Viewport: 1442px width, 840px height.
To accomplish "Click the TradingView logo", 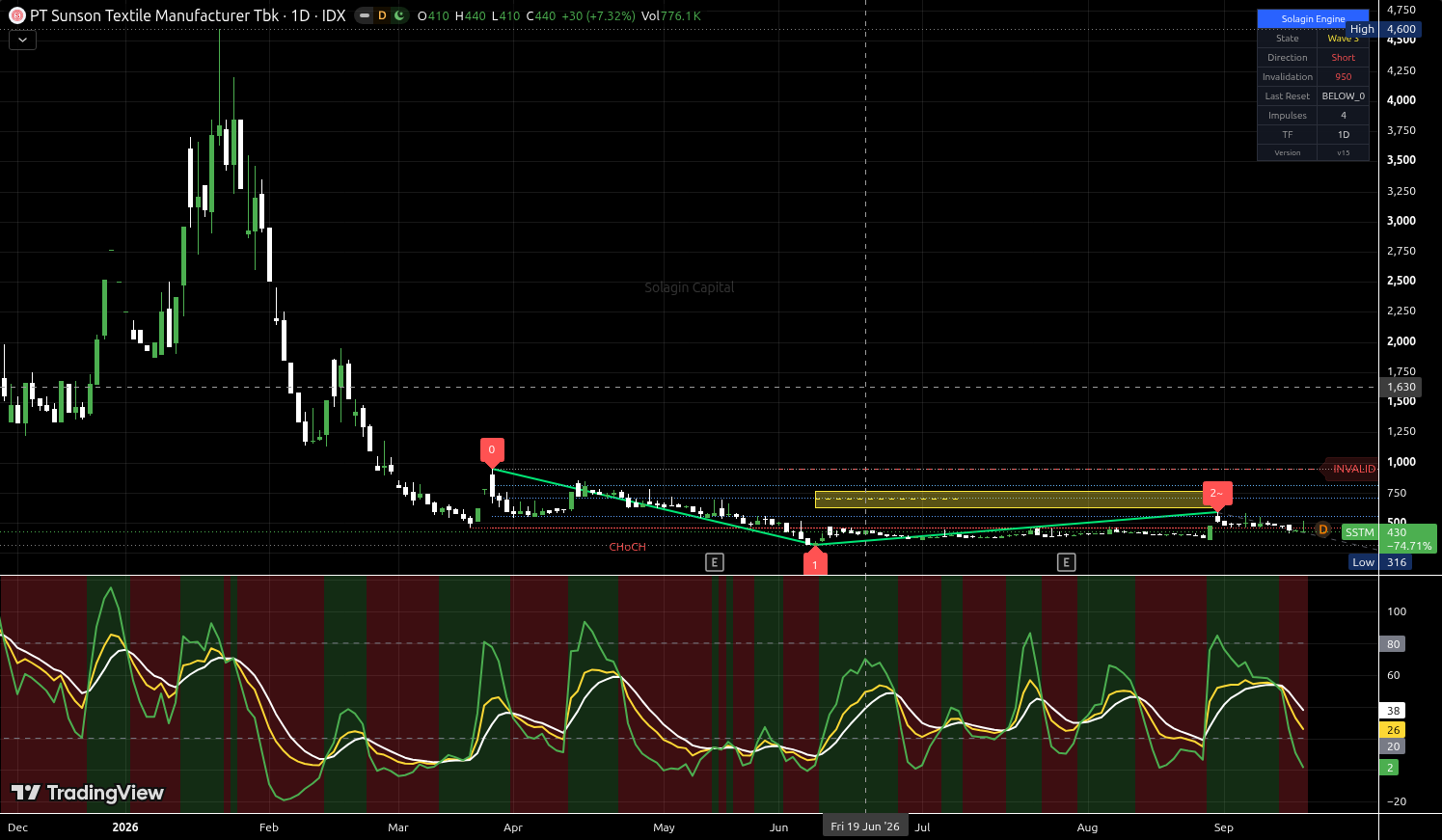I will pos(88,793).
